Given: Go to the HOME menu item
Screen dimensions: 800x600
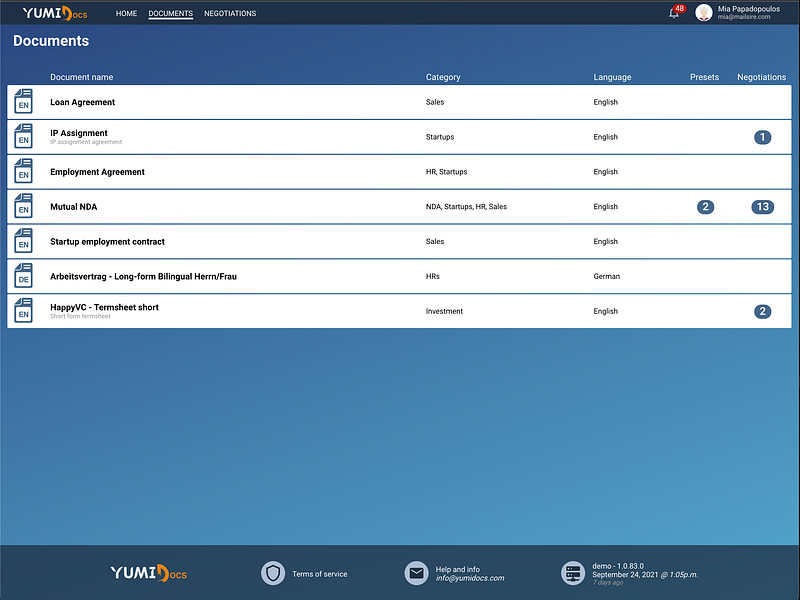Looking at the screenshot, I should [126, 13].
